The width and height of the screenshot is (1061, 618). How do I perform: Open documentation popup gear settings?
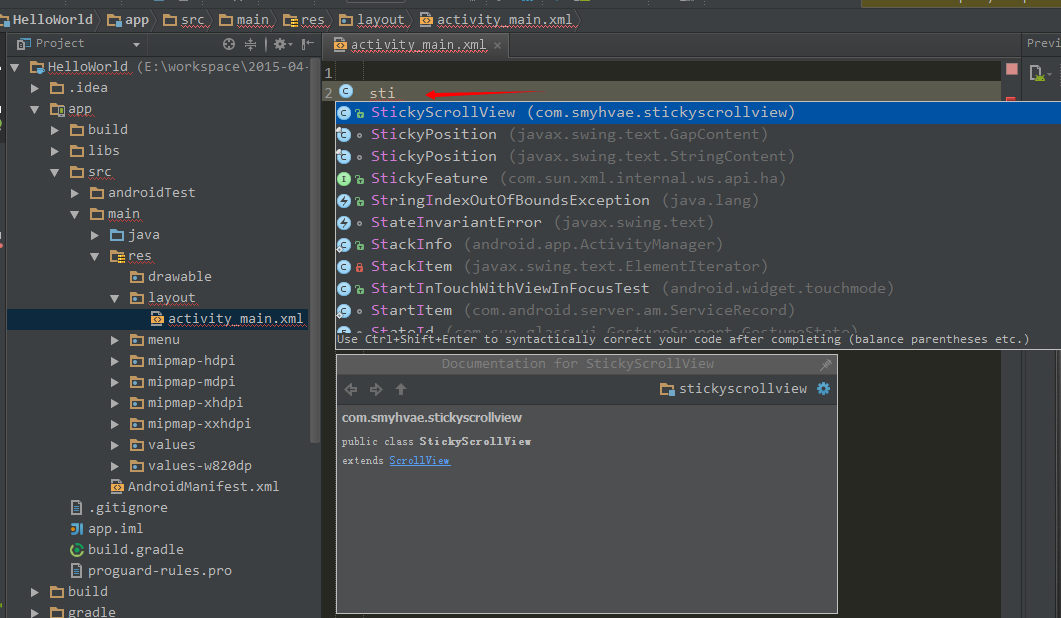(x=823, y=389)
